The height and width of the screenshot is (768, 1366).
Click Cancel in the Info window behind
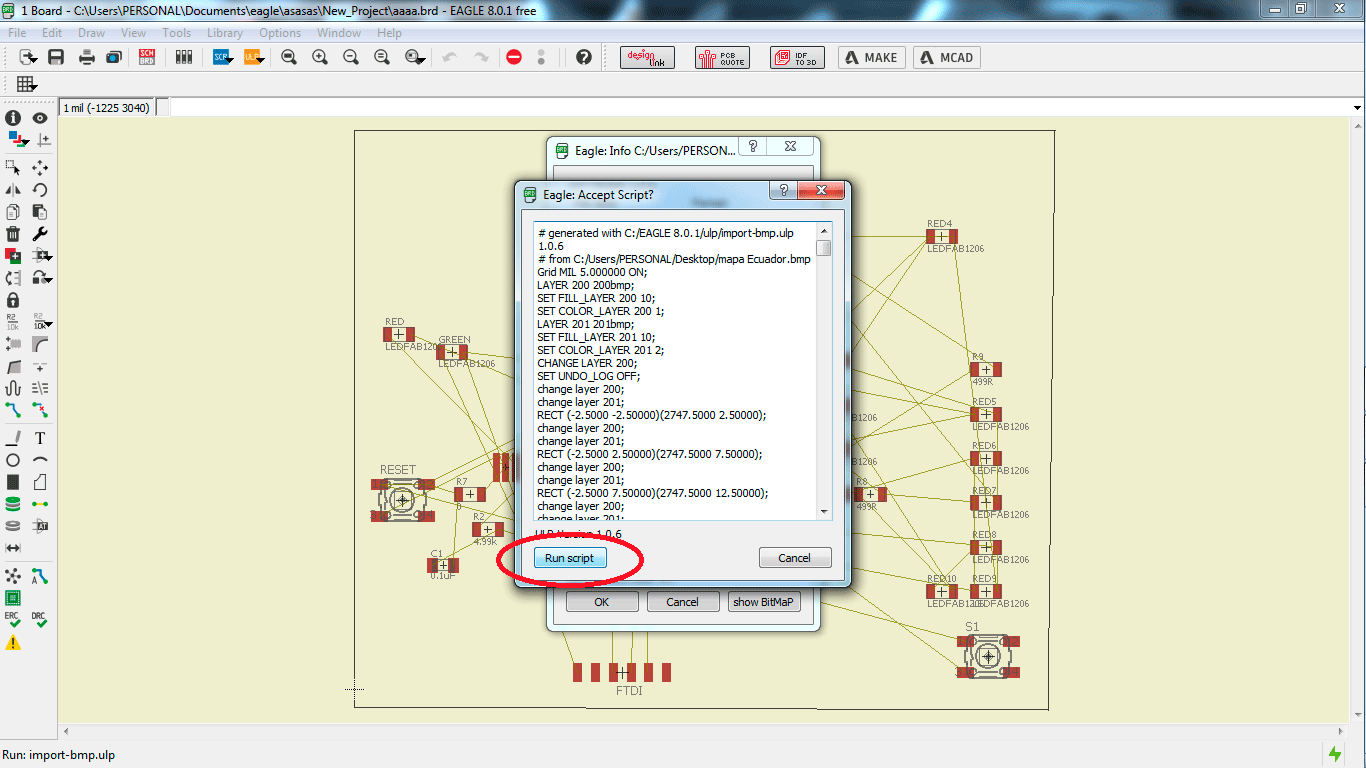click(683, 602)
